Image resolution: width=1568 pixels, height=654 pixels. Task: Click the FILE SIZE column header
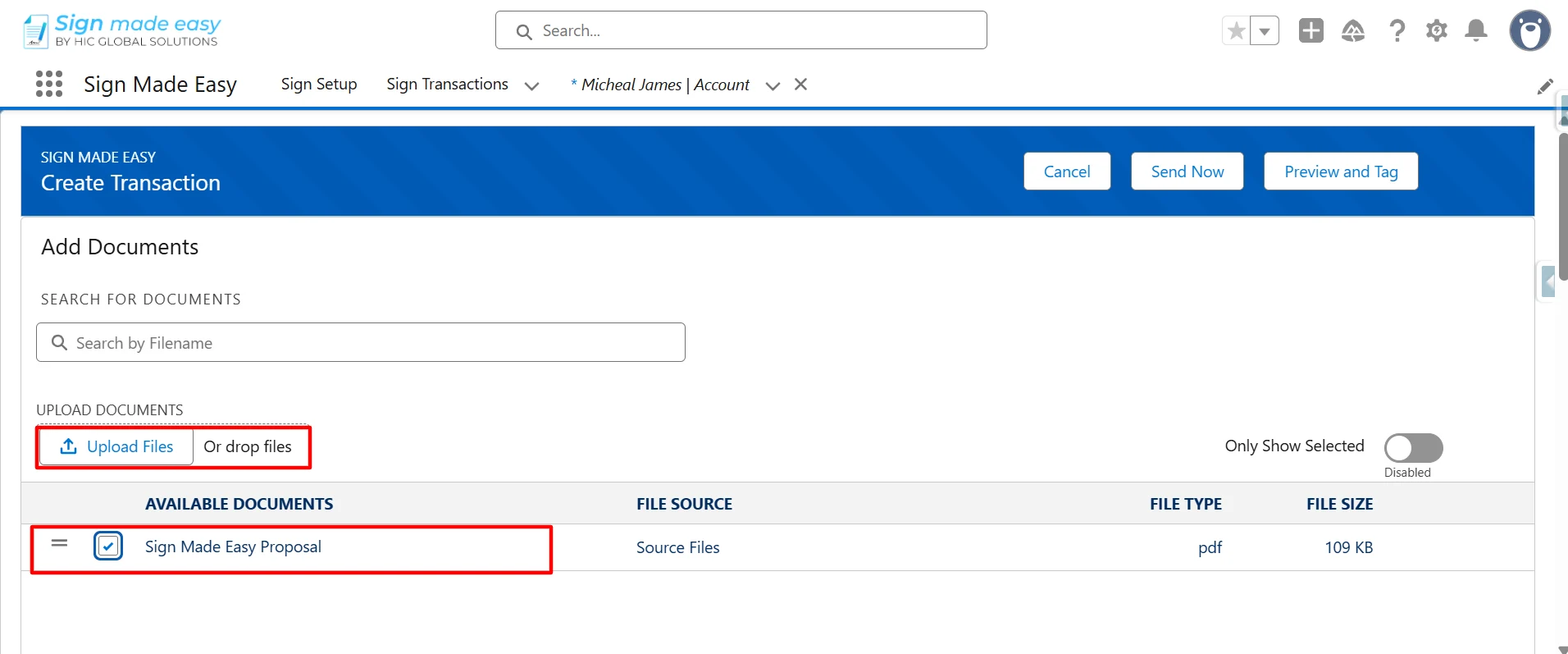(1340, 504)
